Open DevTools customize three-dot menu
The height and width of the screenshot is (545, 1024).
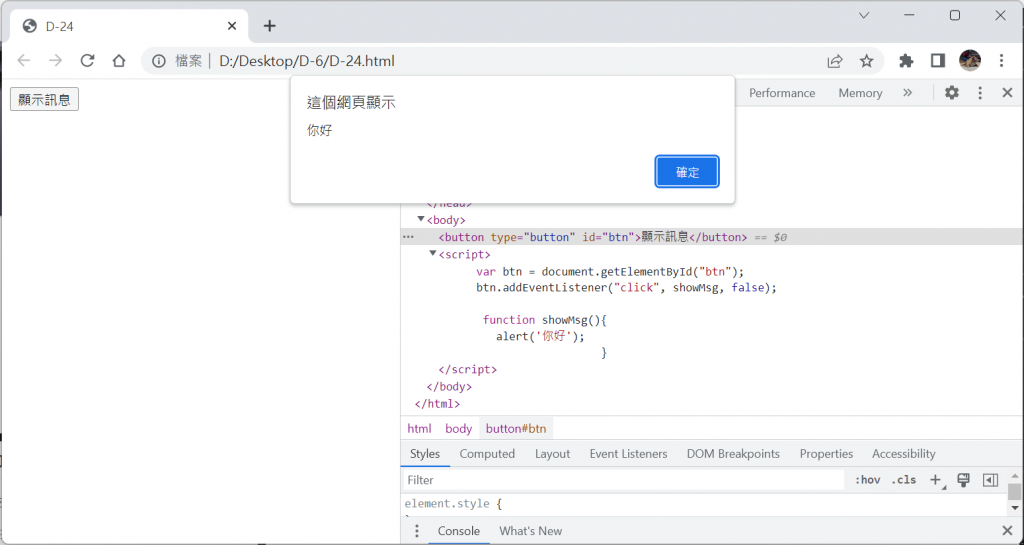coord(980,93)
